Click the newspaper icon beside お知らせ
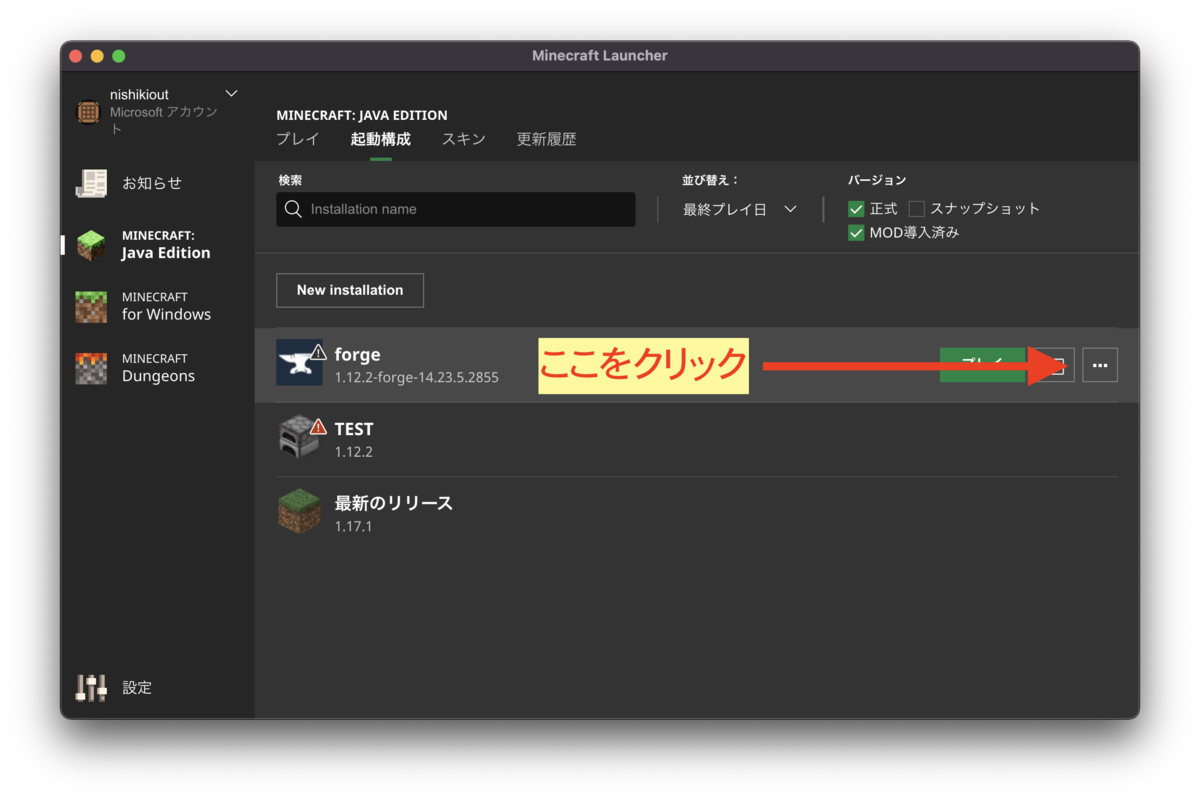This screenshot has height=799, width=1200. pyautogui.click(x=91, y=183)
